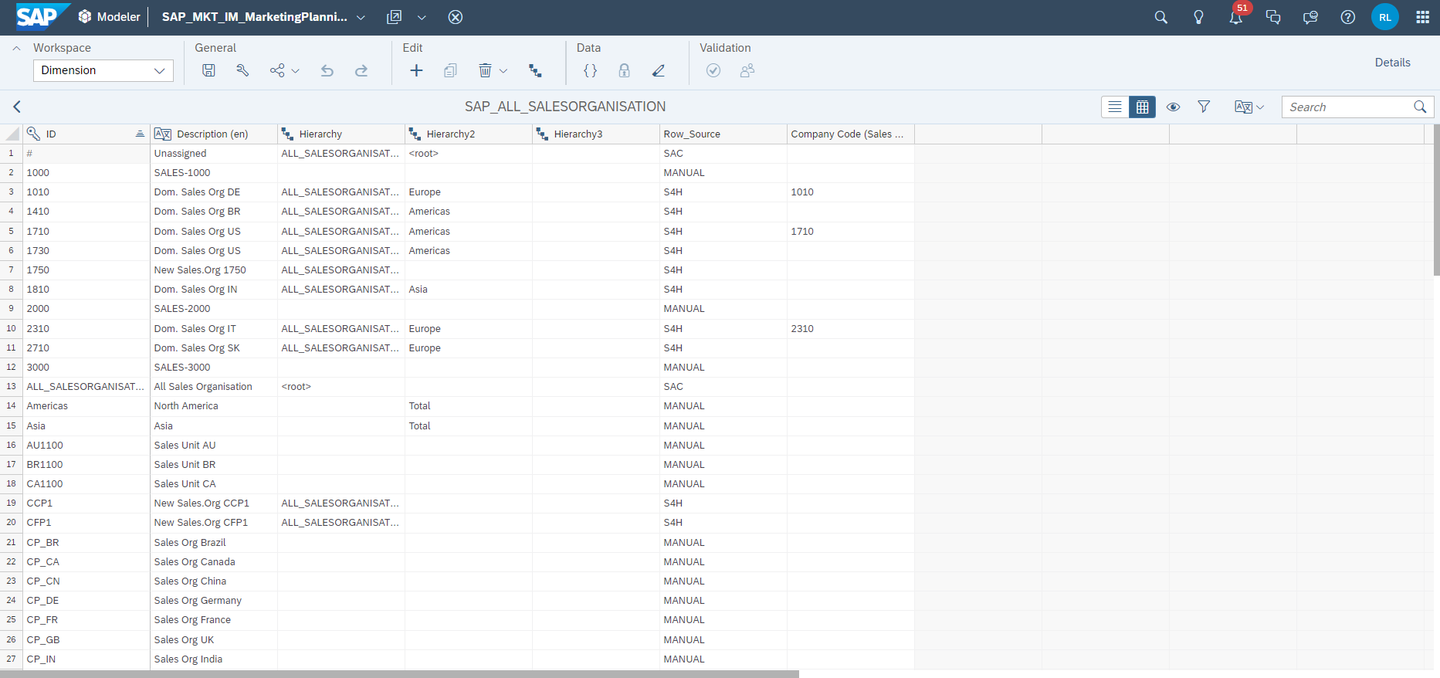Select the Hierarchy3 column header

pos(596,134)
